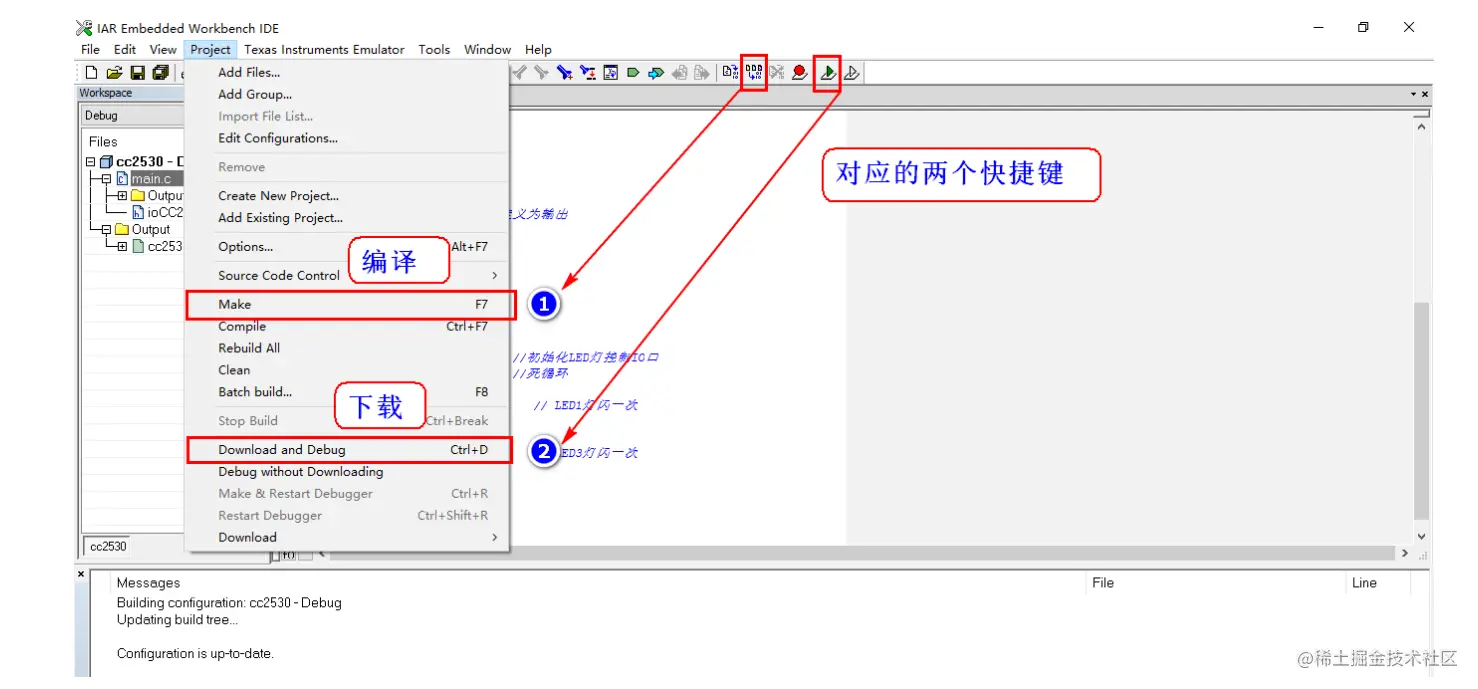The height and width of the screenshot is (689, 1478).
Task: Create a new document with toolbar icon
Action: (91, 72)
